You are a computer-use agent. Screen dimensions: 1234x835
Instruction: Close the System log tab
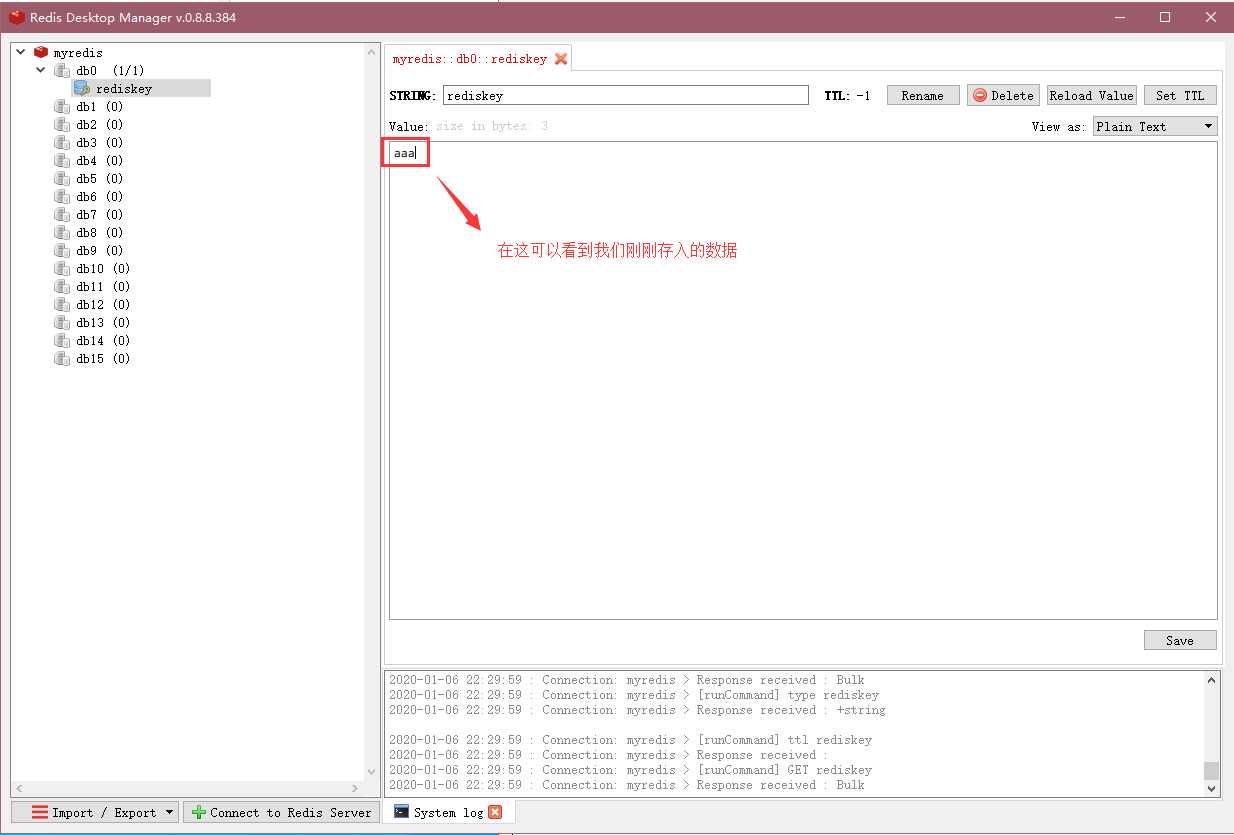pos(495,812)
